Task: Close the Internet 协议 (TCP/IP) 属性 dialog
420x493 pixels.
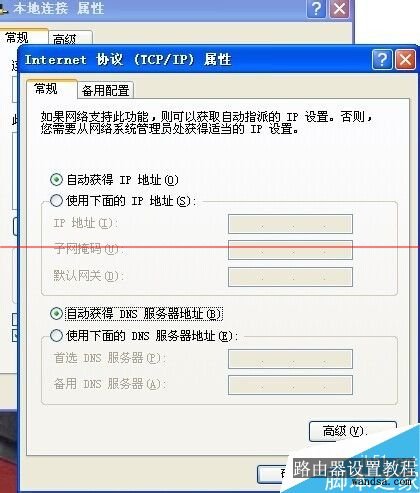Action: click(x=405, y=60)
